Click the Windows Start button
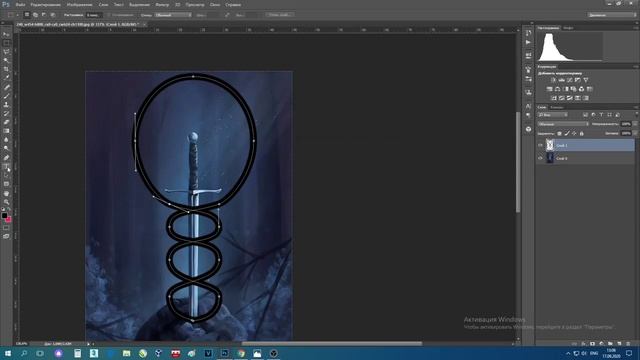This screenshot has width=640, height=360. 7,353
